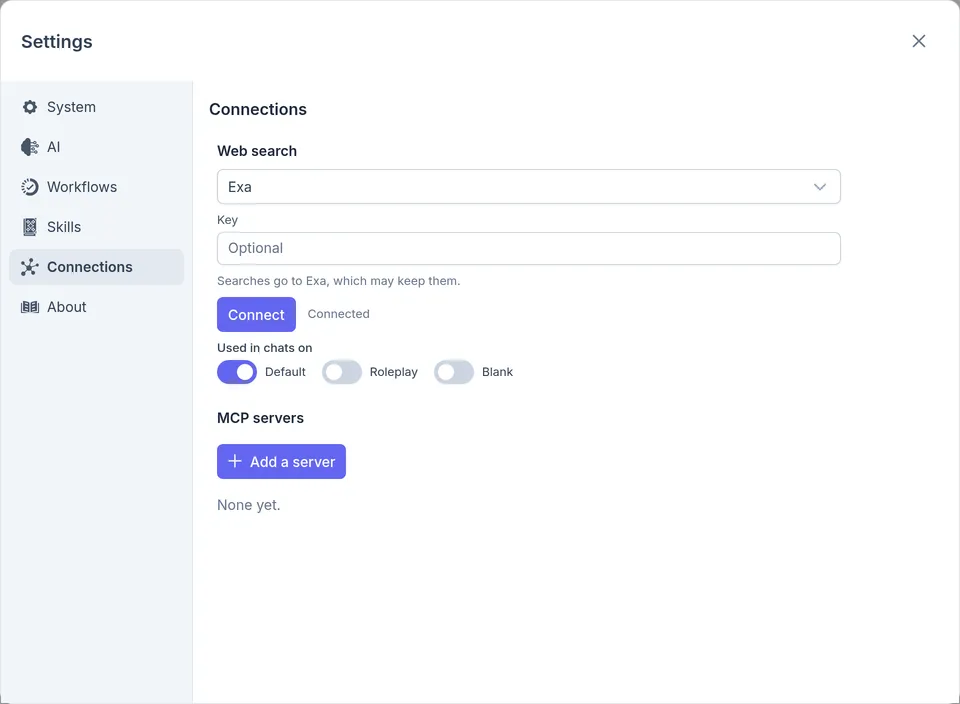
Task: Click the chevron arrow of the Exa dropdown
Action: pos(820,187)
